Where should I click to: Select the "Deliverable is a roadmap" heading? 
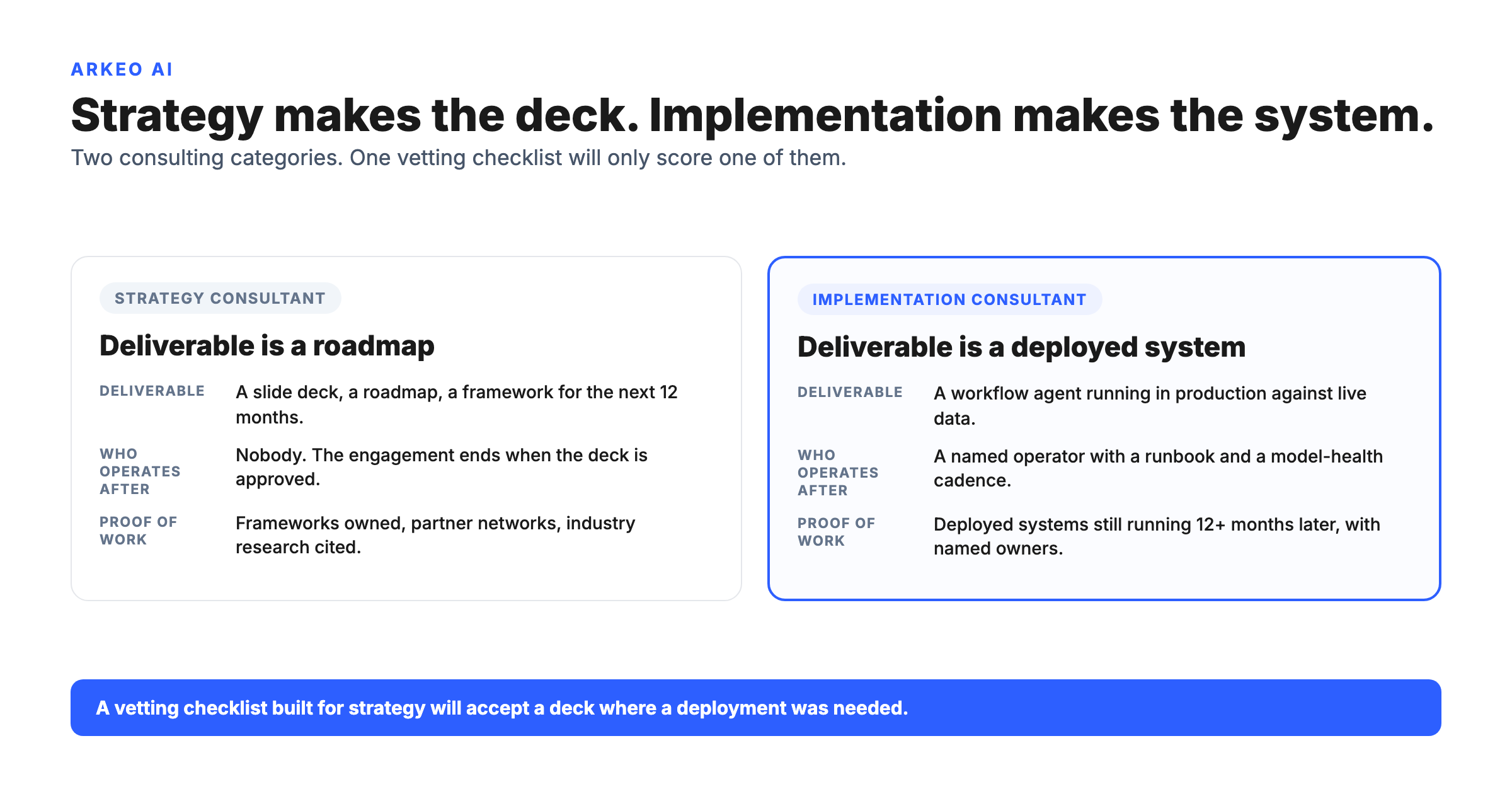(267, 346)
